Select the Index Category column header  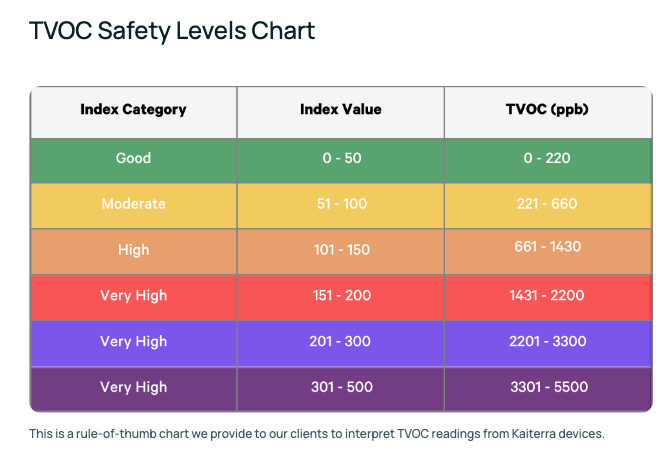[x=133, y=112]
